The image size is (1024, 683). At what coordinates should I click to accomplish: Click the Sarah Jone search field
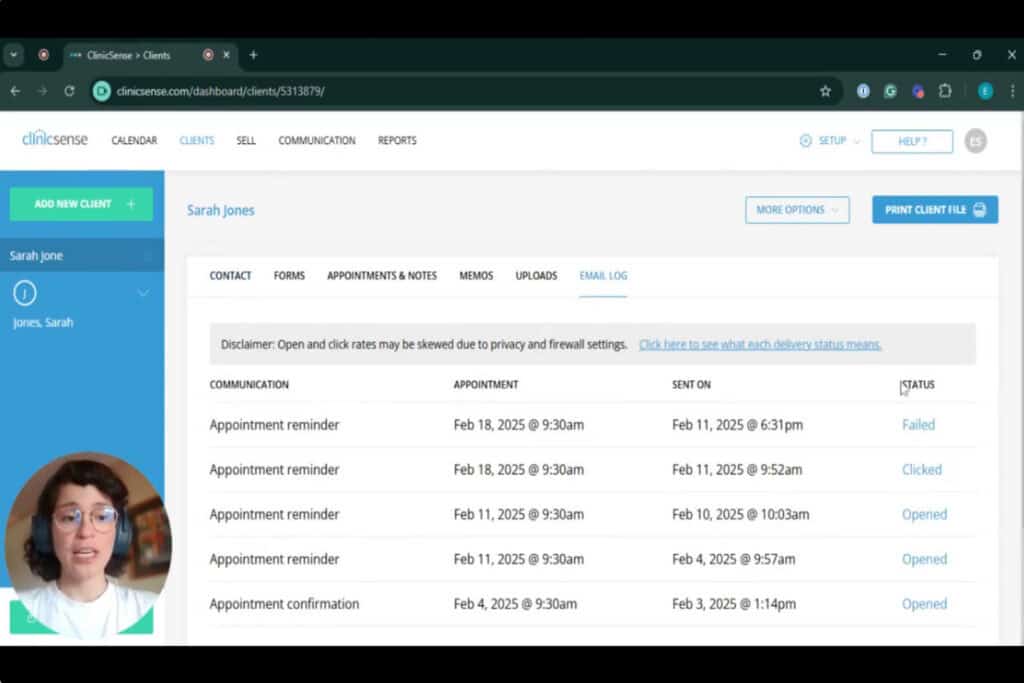coord(75,256)
